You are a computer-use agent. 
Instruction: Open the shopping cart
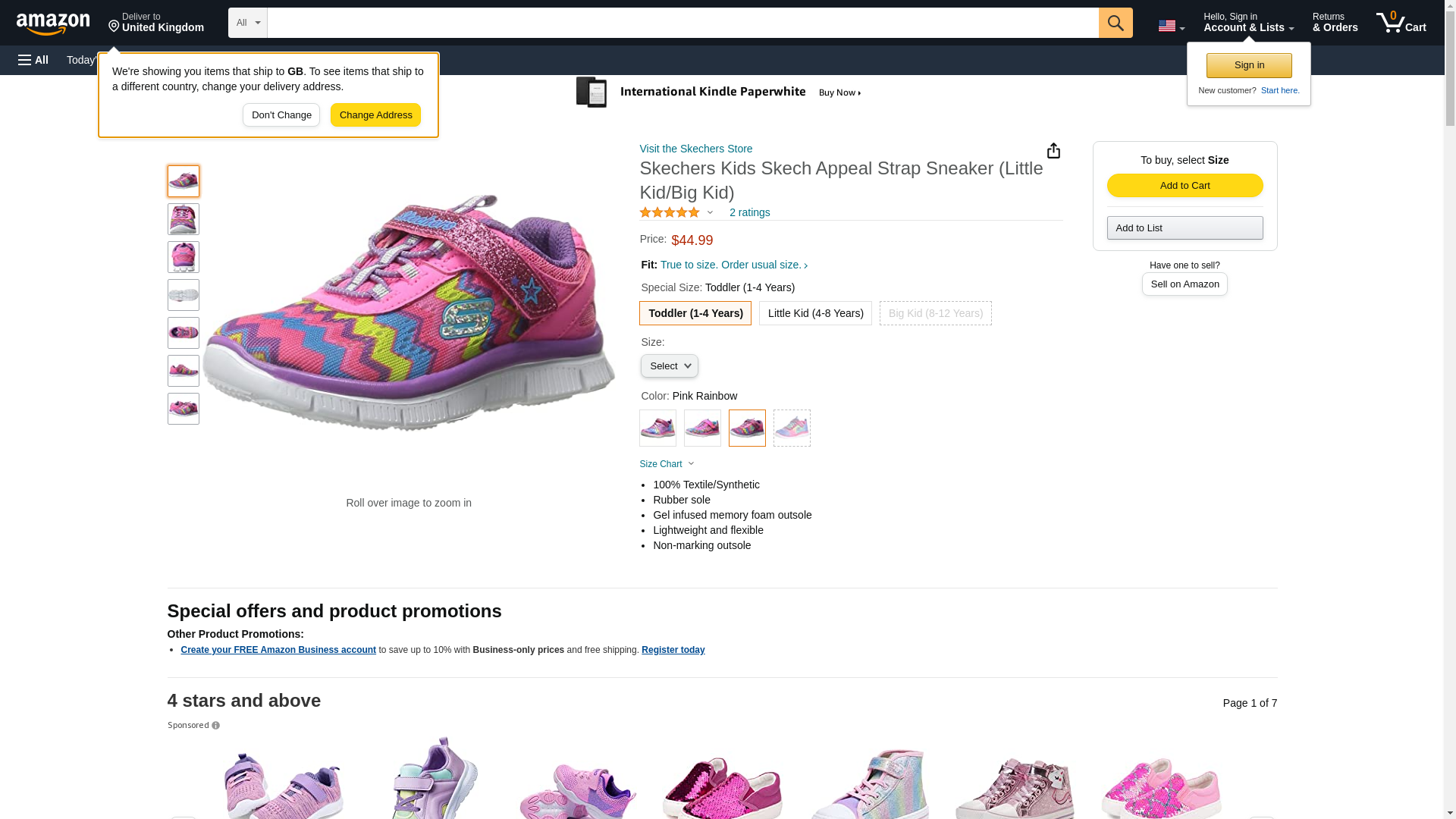click(1401, 23)
